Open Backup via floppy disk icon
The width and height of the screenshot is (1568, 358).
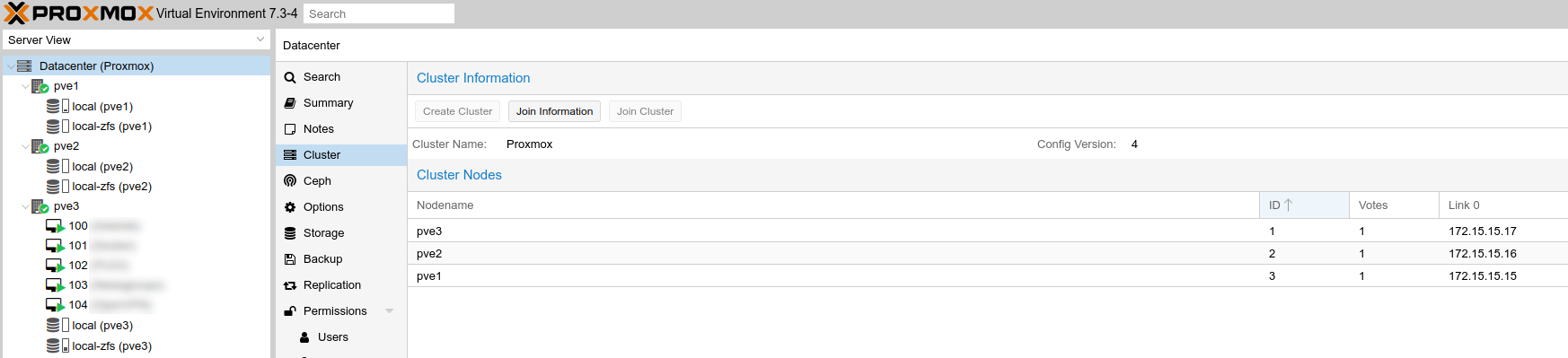tap(290, 258)
